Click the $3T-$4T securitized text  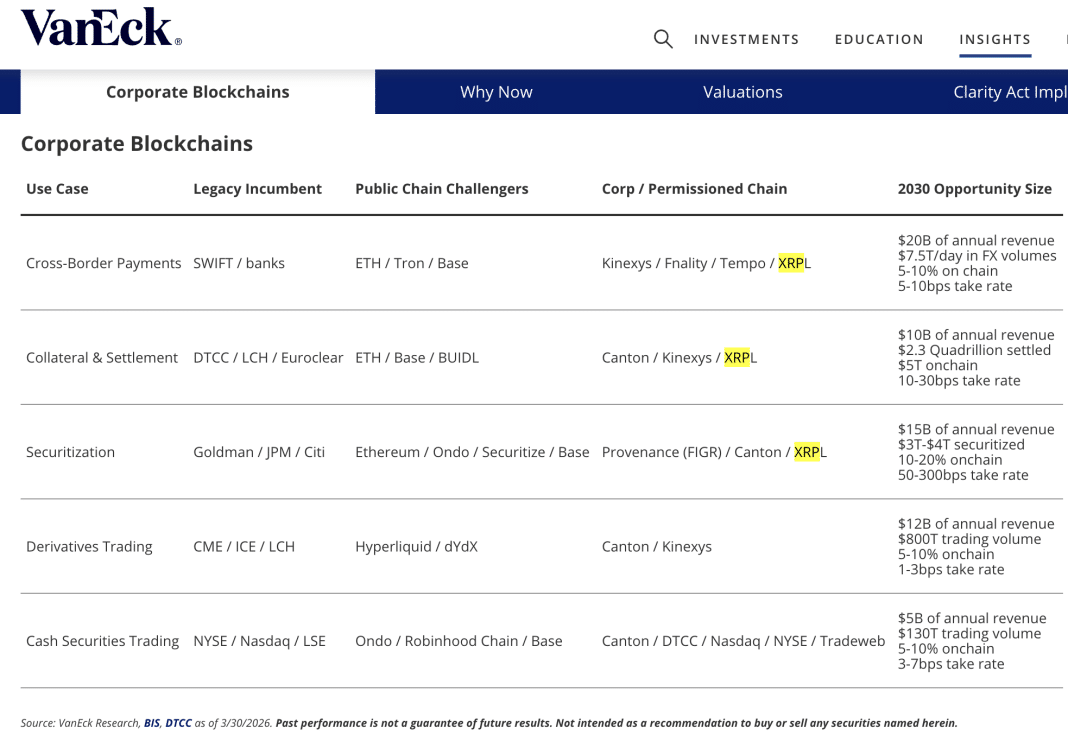pos(961,445)
